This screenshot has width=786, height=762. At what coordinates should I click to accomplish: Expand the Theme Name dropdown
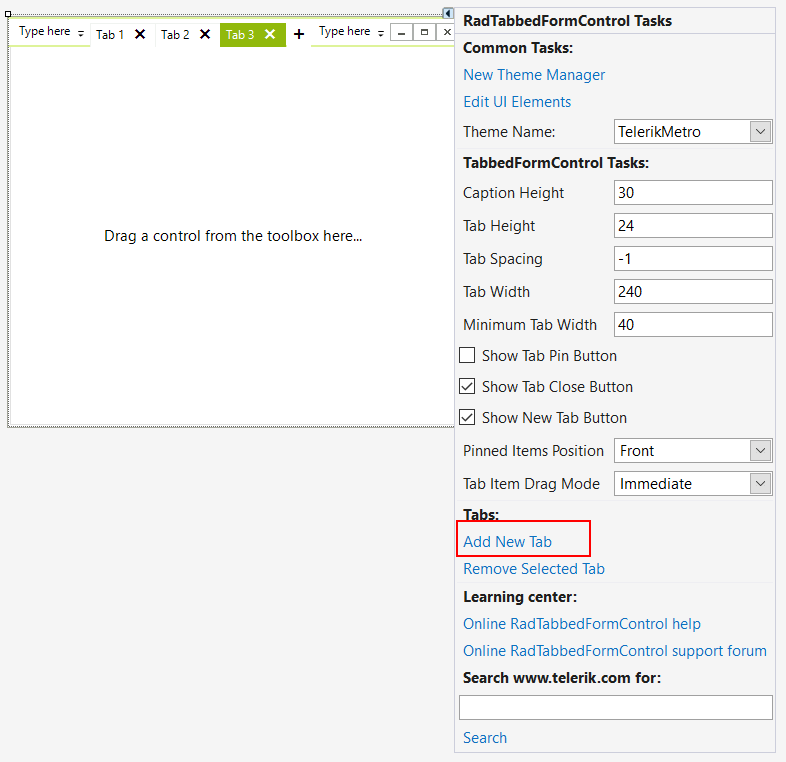click(x=760, y=131)
